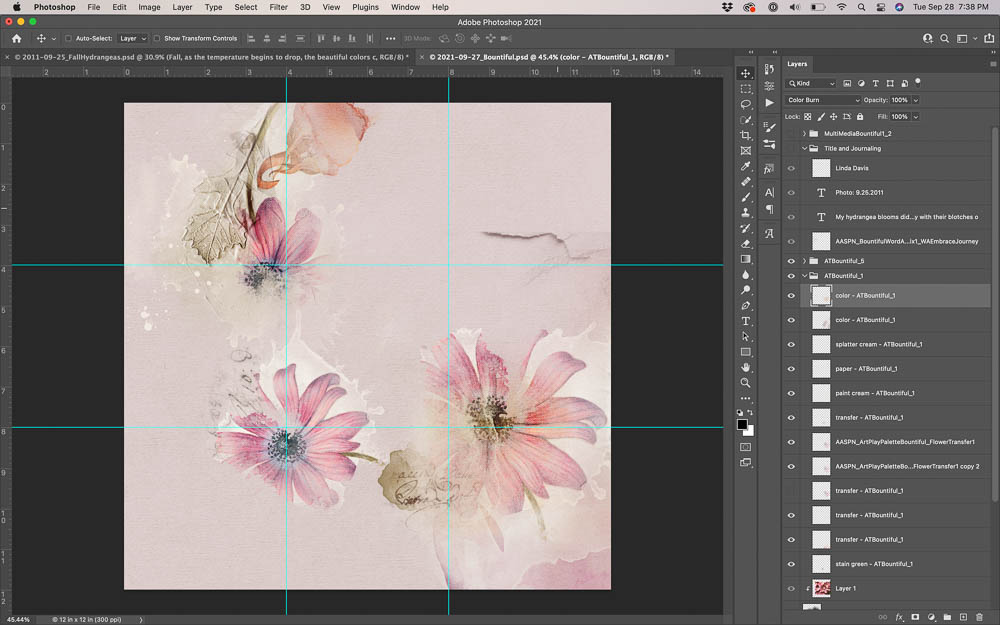This screenshot has width=1000, height=625.
Task: Select the Eraser tool
Action: pos(746,244)
